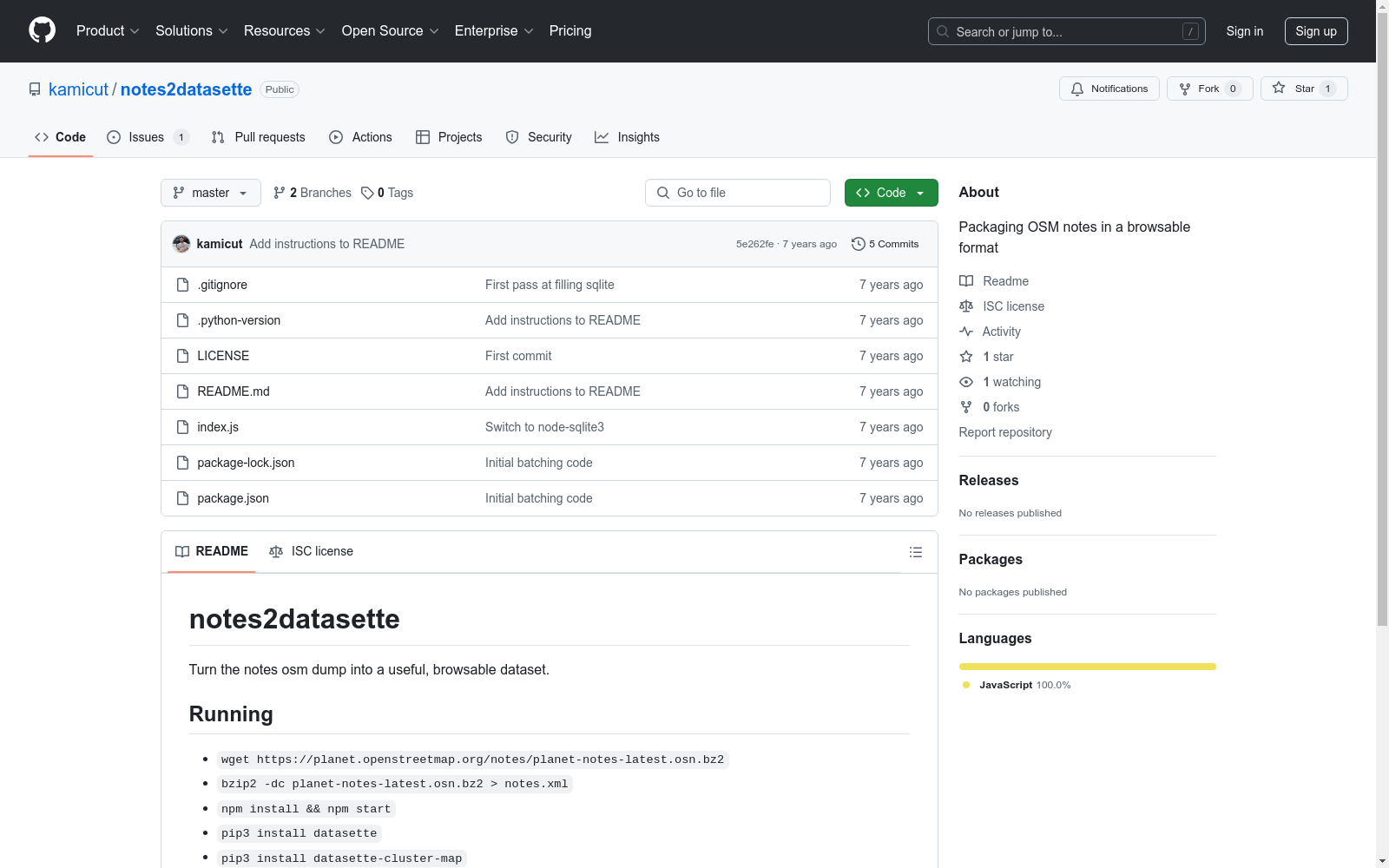Screen dimensions: 1389x868
Task: Switch to the Insights tab
Action: [627, 137]
